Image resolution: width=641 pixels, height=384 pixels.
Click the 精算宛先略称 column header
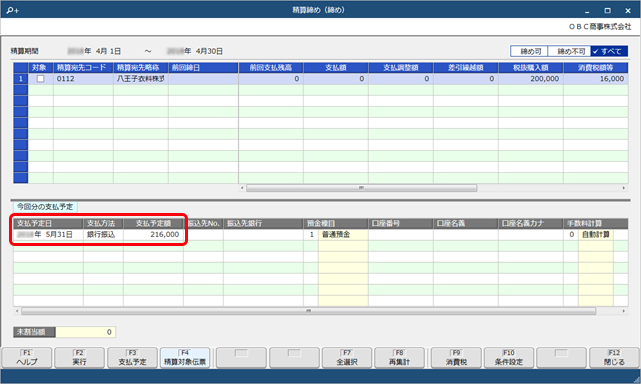point(141,68)
